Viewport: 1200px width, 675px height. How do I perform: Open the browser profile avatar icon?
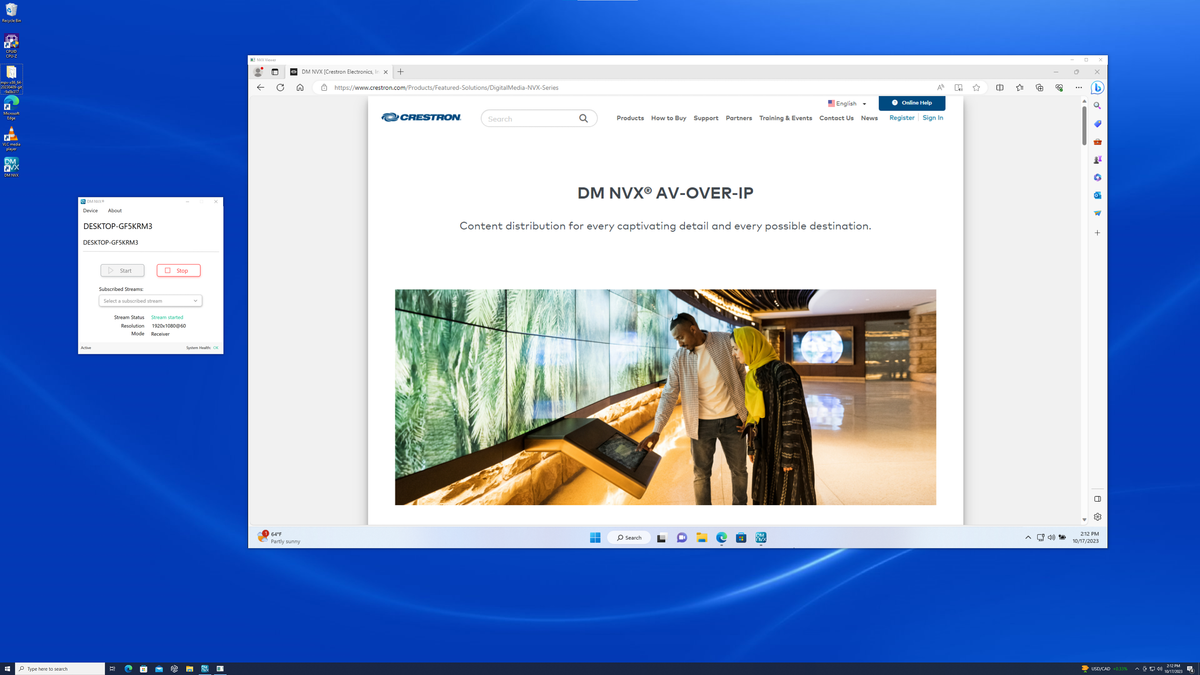point(259,72)
